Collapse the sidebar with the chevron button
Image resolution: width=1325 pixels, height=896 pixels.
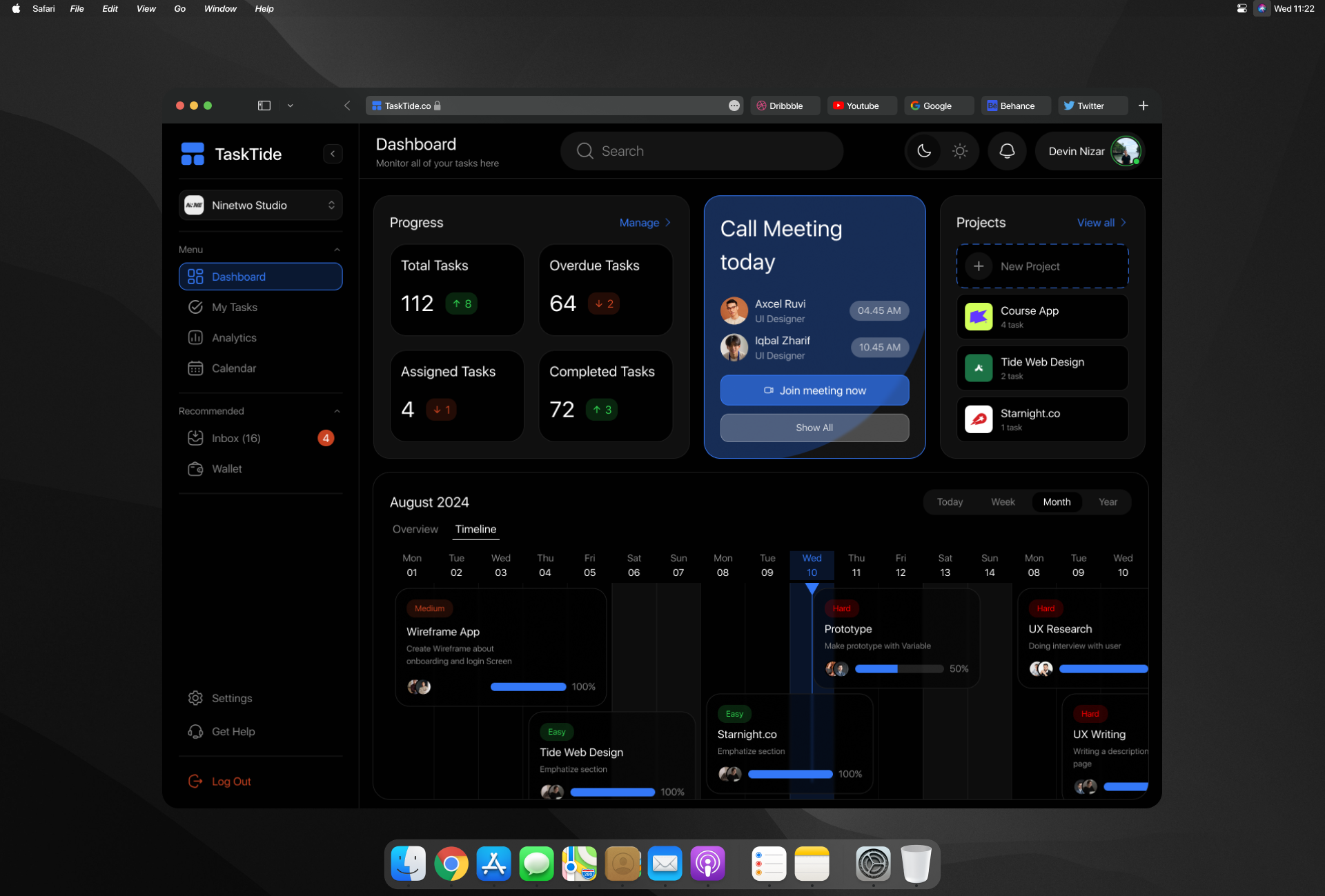(333, 153)
